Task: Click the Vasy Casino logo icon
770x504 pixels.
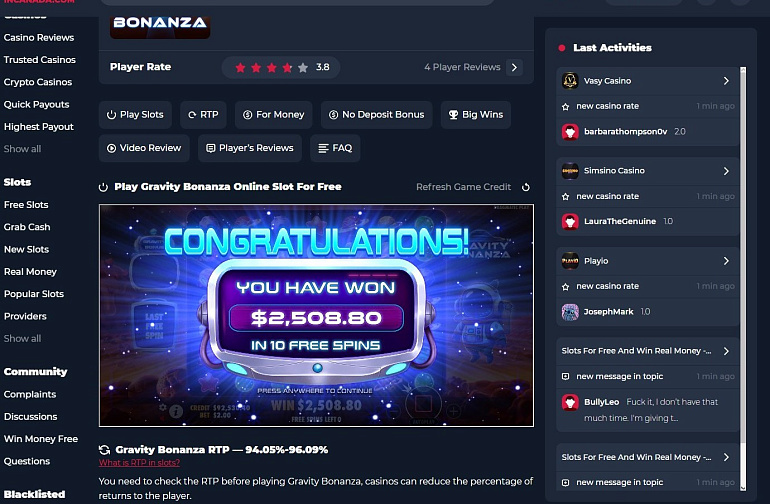Action: pyautogui.click(x=570, y=81)
